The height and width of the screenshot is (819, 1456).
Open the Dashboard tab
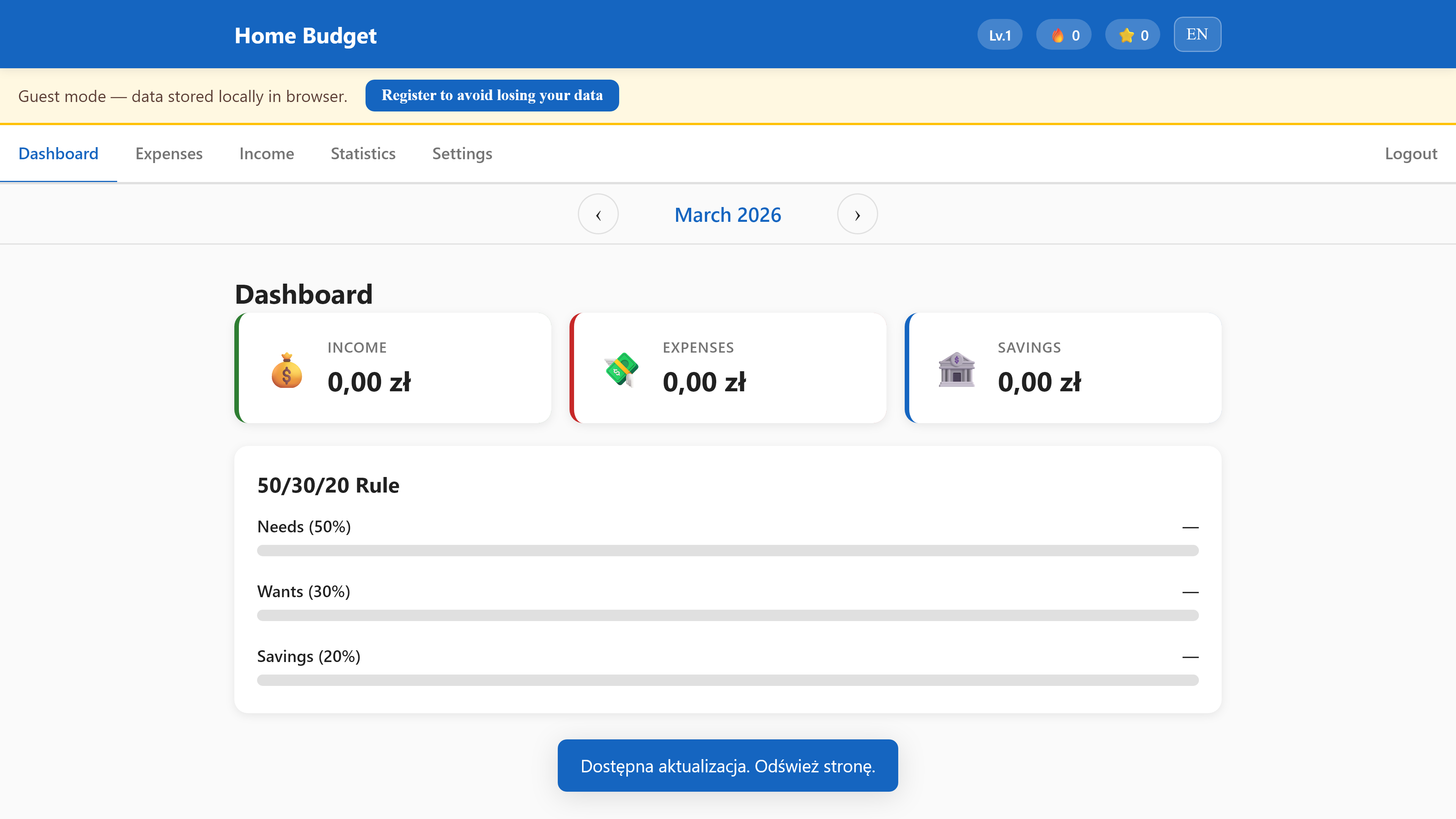tap(58, 154)
